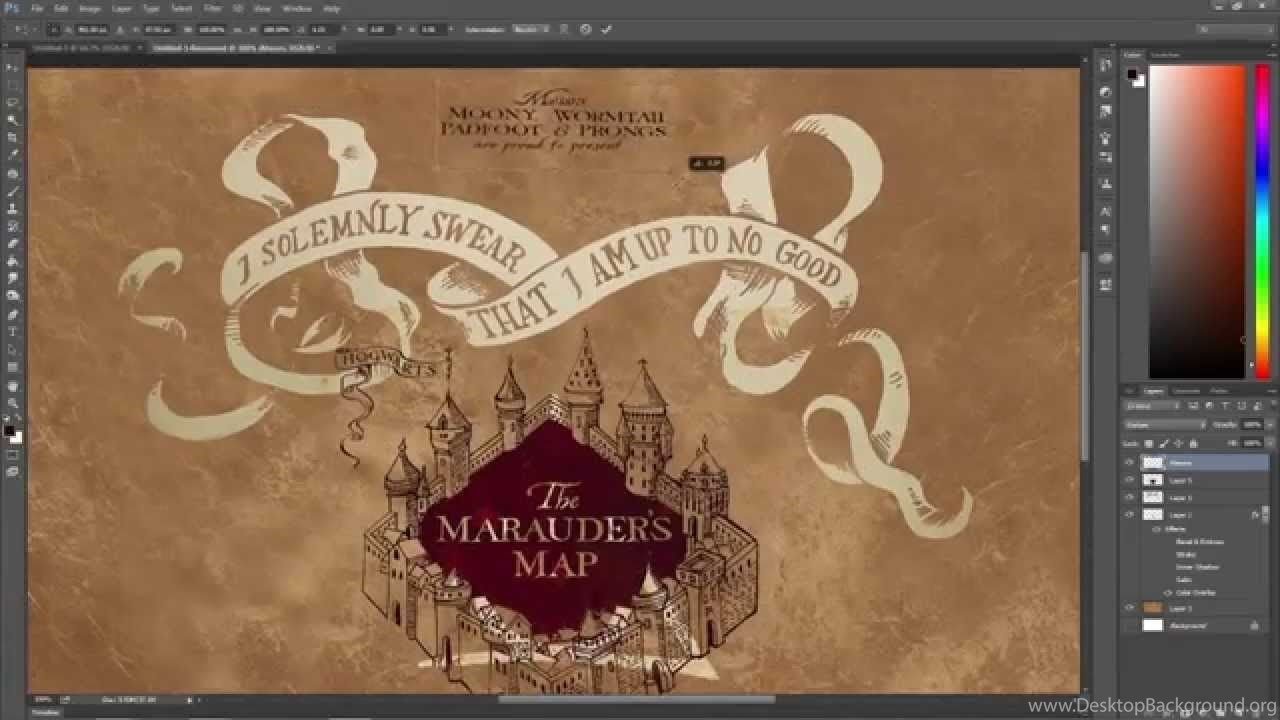This screenshot has height=720, width=1280.
Task: Switch to the first document tab
Action: [x=84, y=47]
